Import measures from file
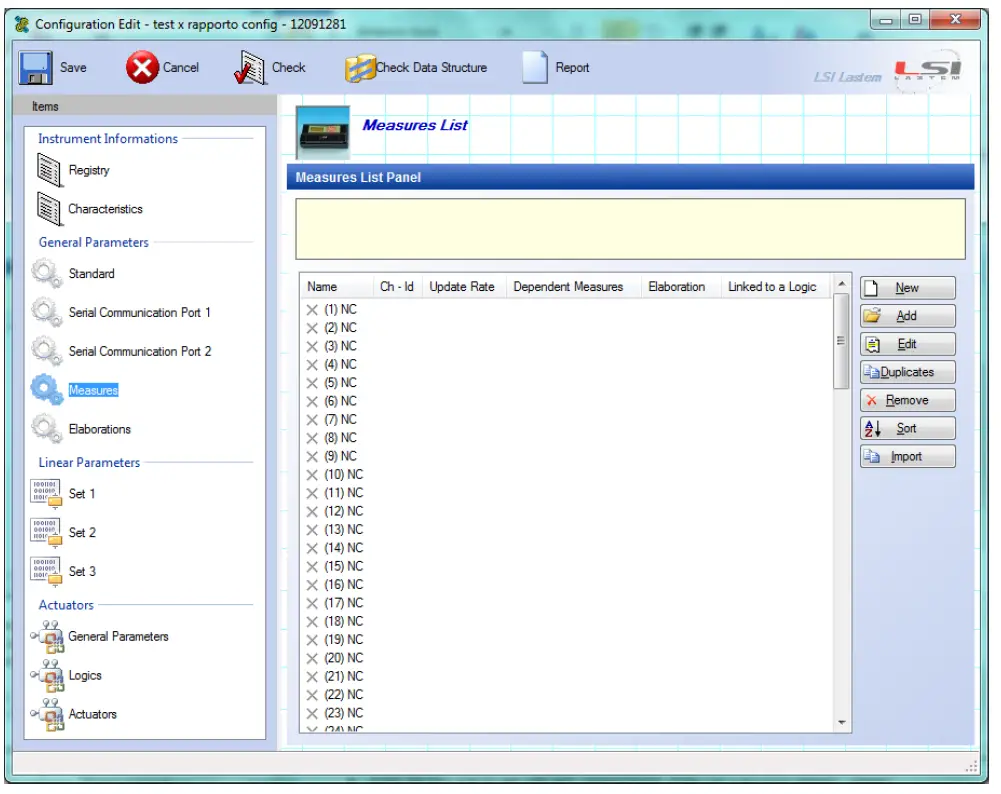 point(906,456)
